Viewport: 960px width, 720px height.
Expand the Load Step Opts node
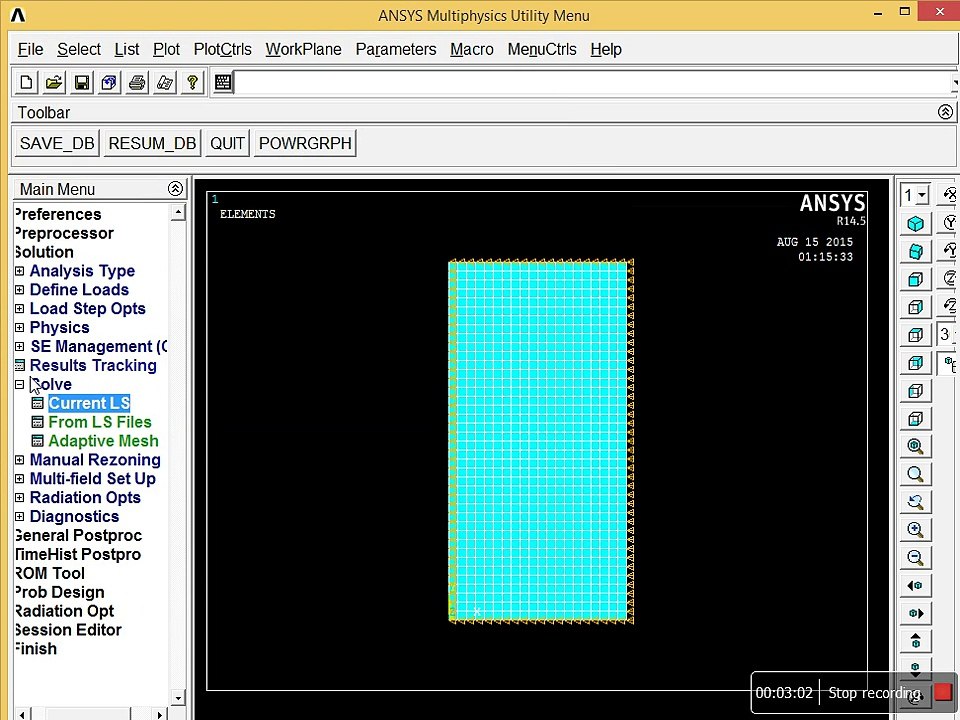click(x=20, y=309)
